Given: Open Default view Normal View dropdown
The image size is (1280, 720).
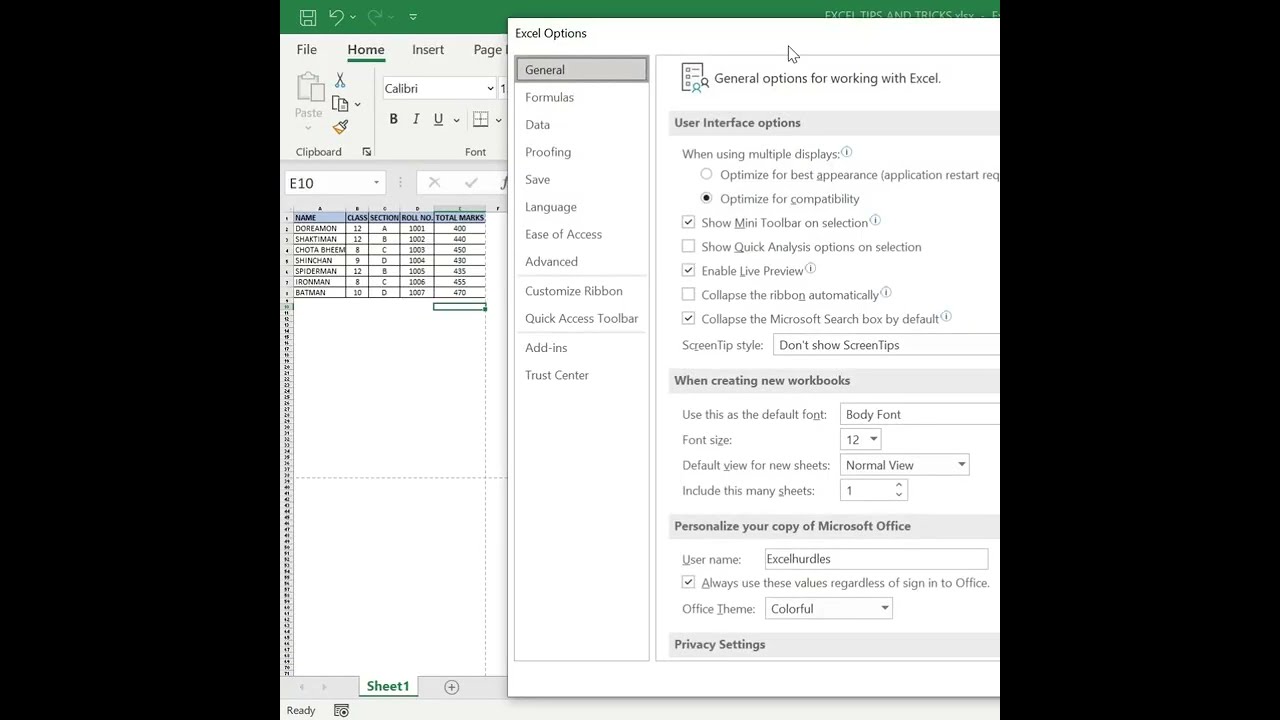Looking at the screenshot, I should (905, 465).
